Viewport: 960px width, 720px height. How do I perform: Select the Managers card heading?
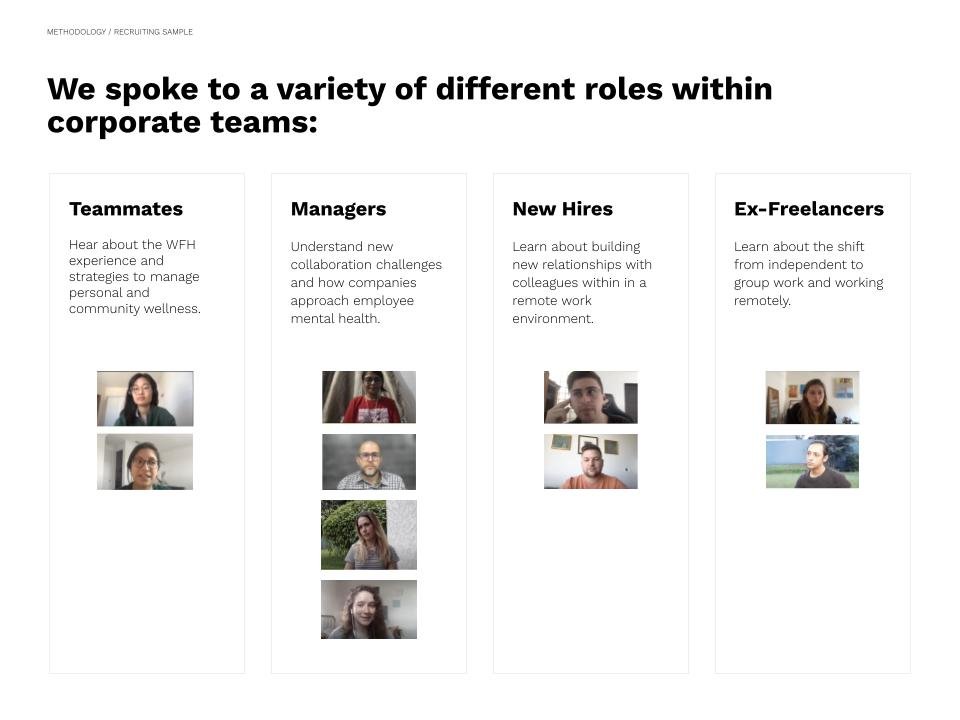tap(339, 209)
